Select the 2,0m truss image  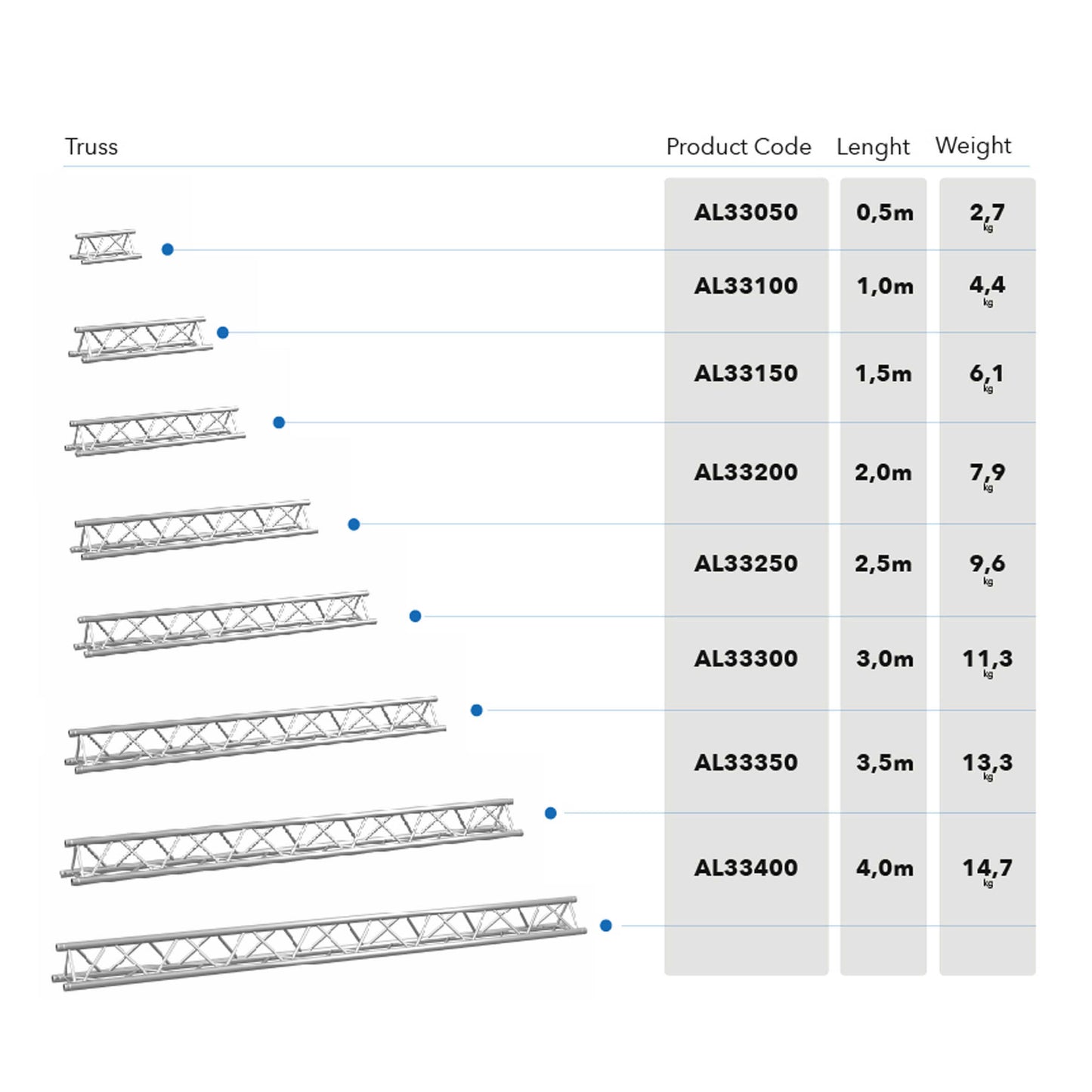[x=194, y=529]
